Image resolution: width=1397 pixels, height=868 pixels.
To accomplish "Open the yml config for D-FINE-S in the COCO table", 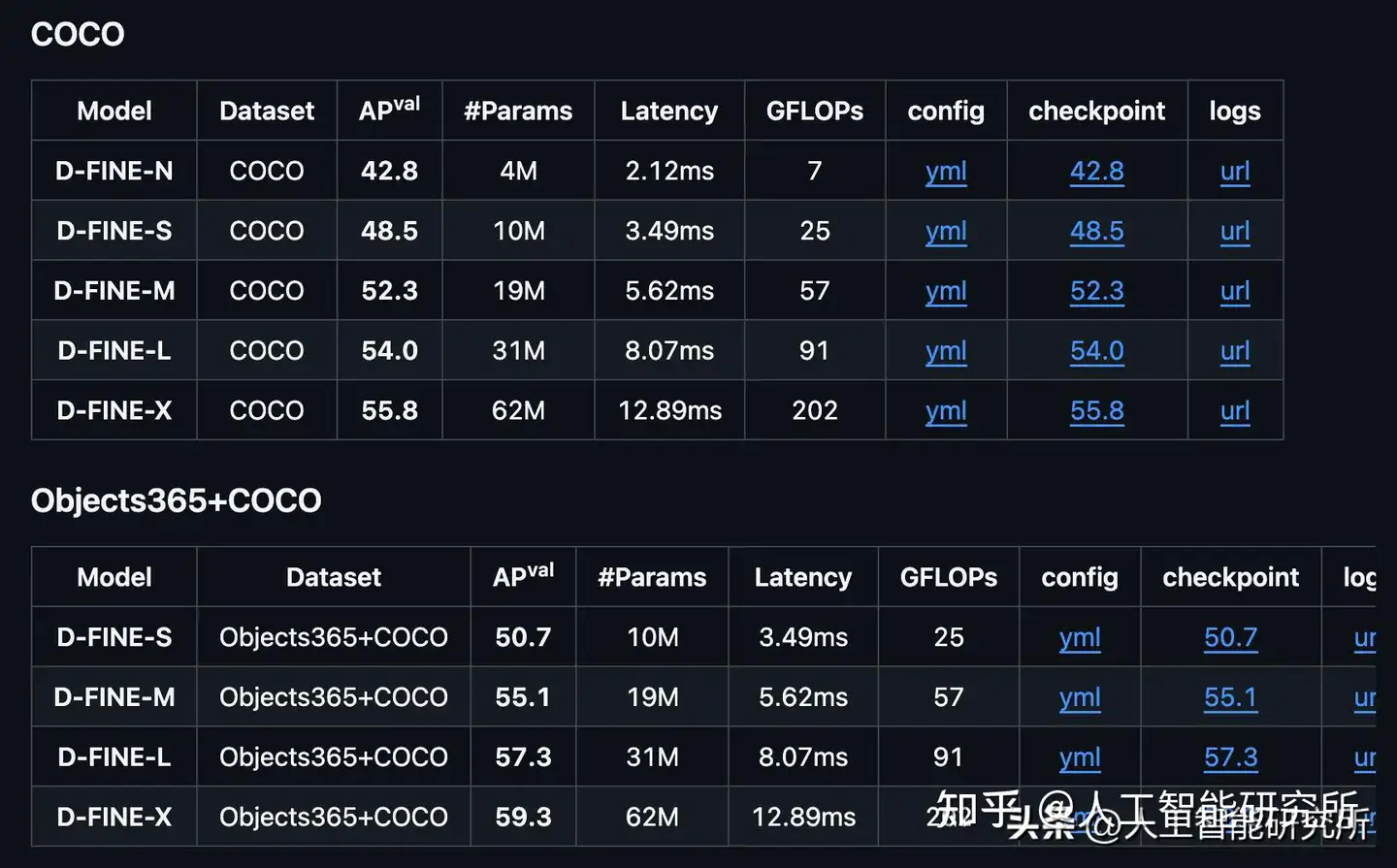I will pos(946,232).
